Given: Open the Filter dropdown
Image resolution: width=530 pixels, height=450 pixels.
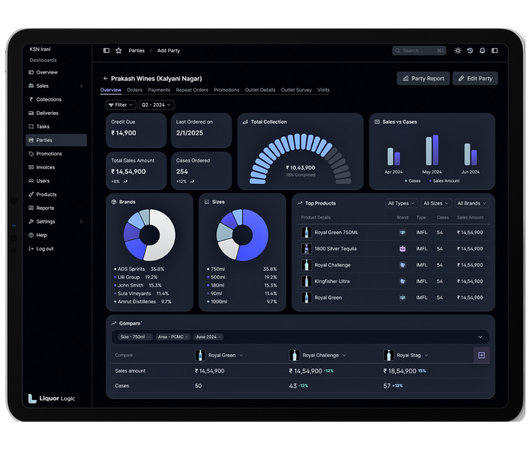Looking at the screenshot, I should [121, 105].
